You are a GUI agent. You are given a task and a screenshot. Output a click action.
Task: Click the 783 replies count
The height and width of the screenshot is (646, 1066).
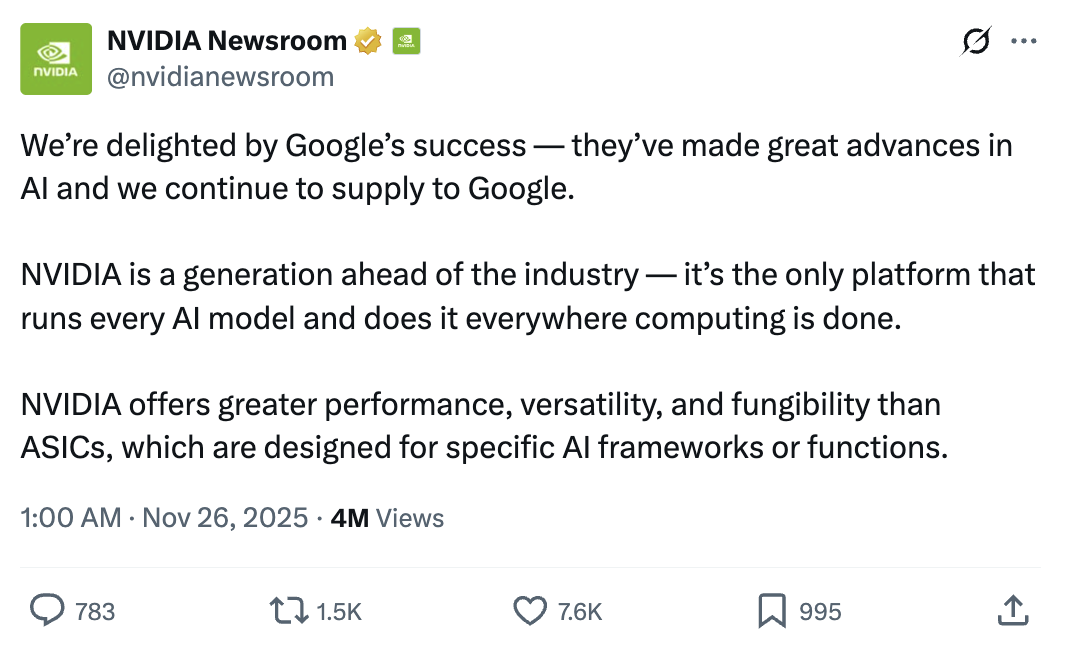point(95,611)
